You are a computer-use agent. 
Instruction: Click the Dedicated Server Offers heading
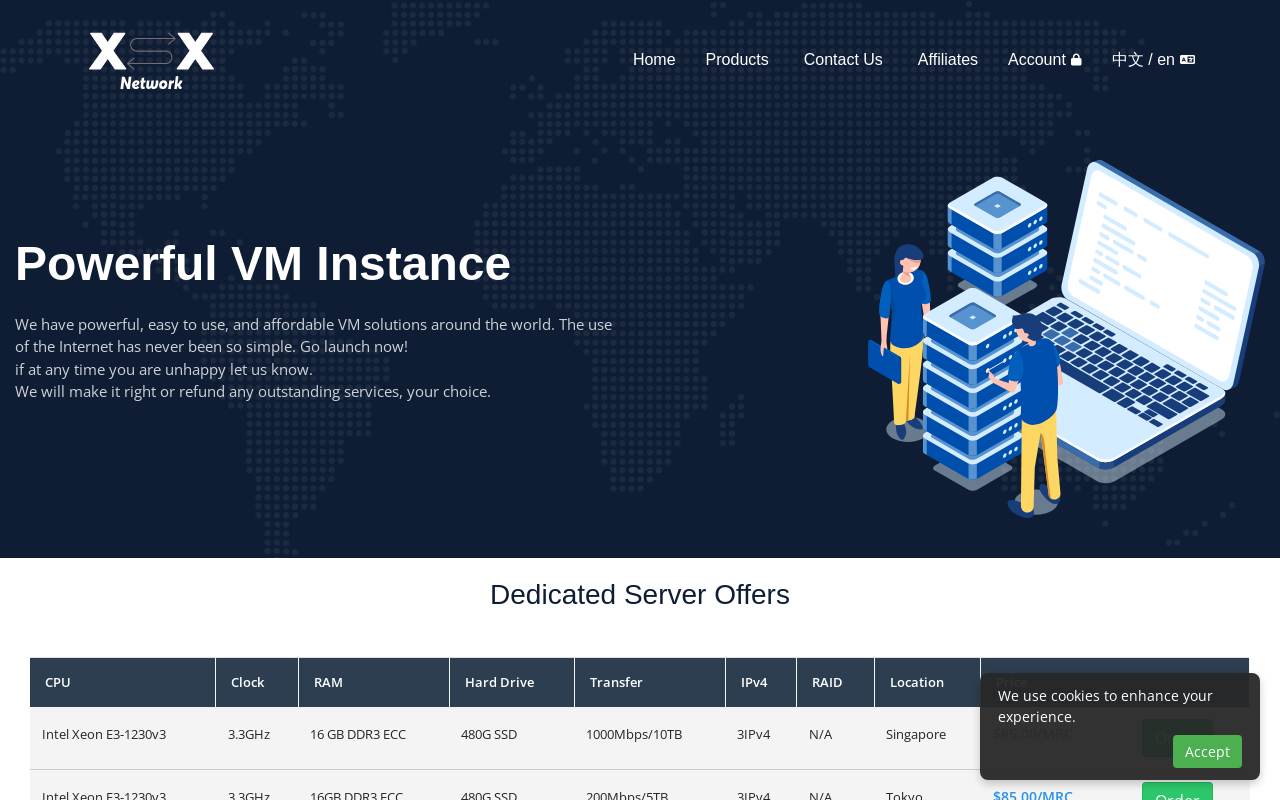click(x=640, y=594)
